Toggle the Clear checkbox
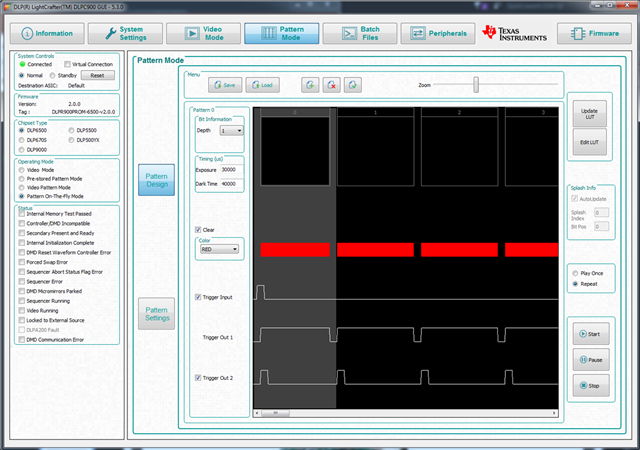The image size is (640, 450). (x=198, y=229)
